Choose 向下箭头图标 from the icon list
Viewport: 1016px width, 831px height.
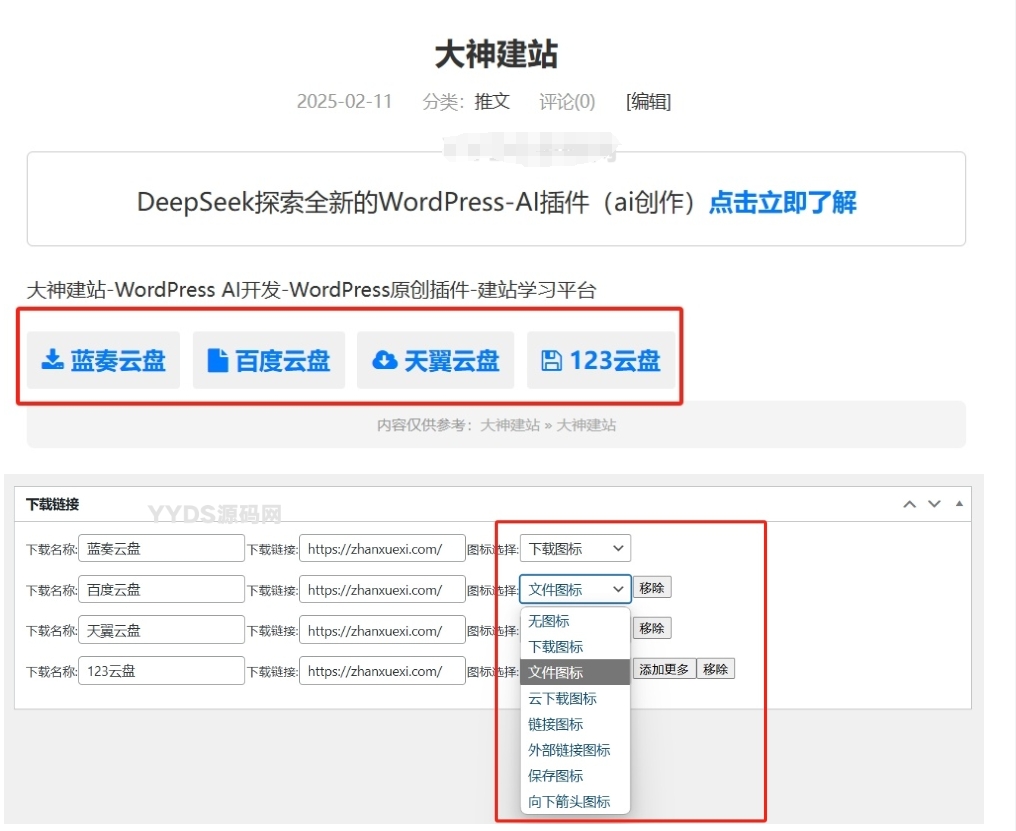click(x=575, y=801)
